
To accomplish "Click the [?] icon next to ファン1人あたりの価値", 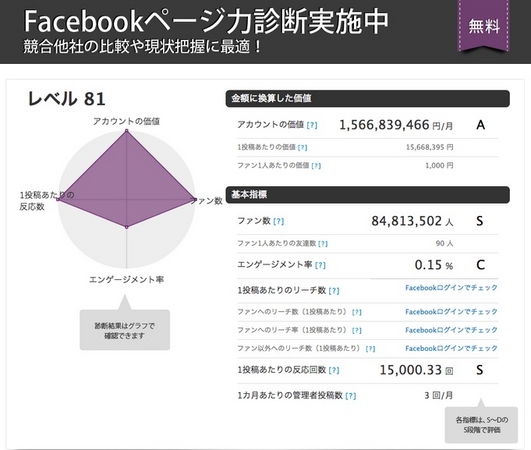I will [316, 166].
